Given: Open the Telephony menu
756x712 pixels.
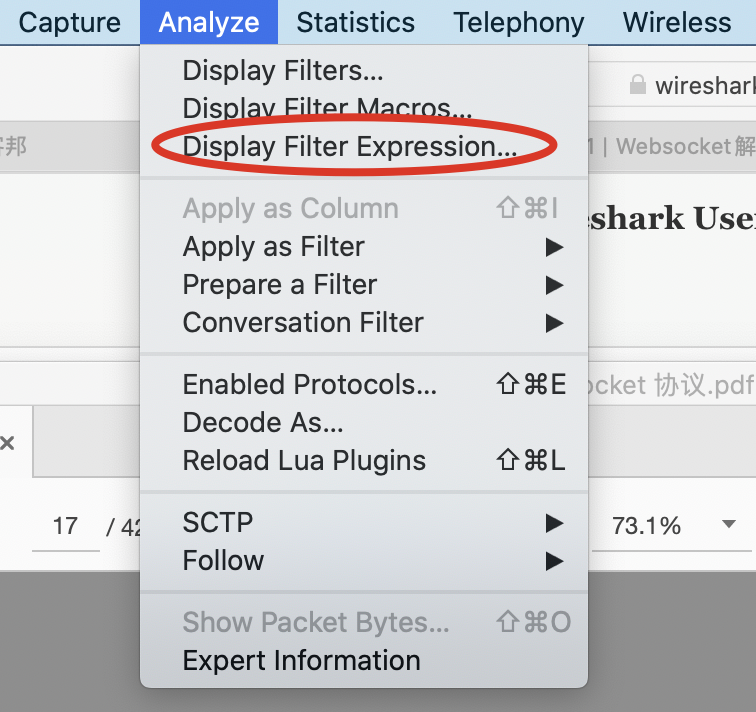Looking at the screenshot, I should 518,22.
